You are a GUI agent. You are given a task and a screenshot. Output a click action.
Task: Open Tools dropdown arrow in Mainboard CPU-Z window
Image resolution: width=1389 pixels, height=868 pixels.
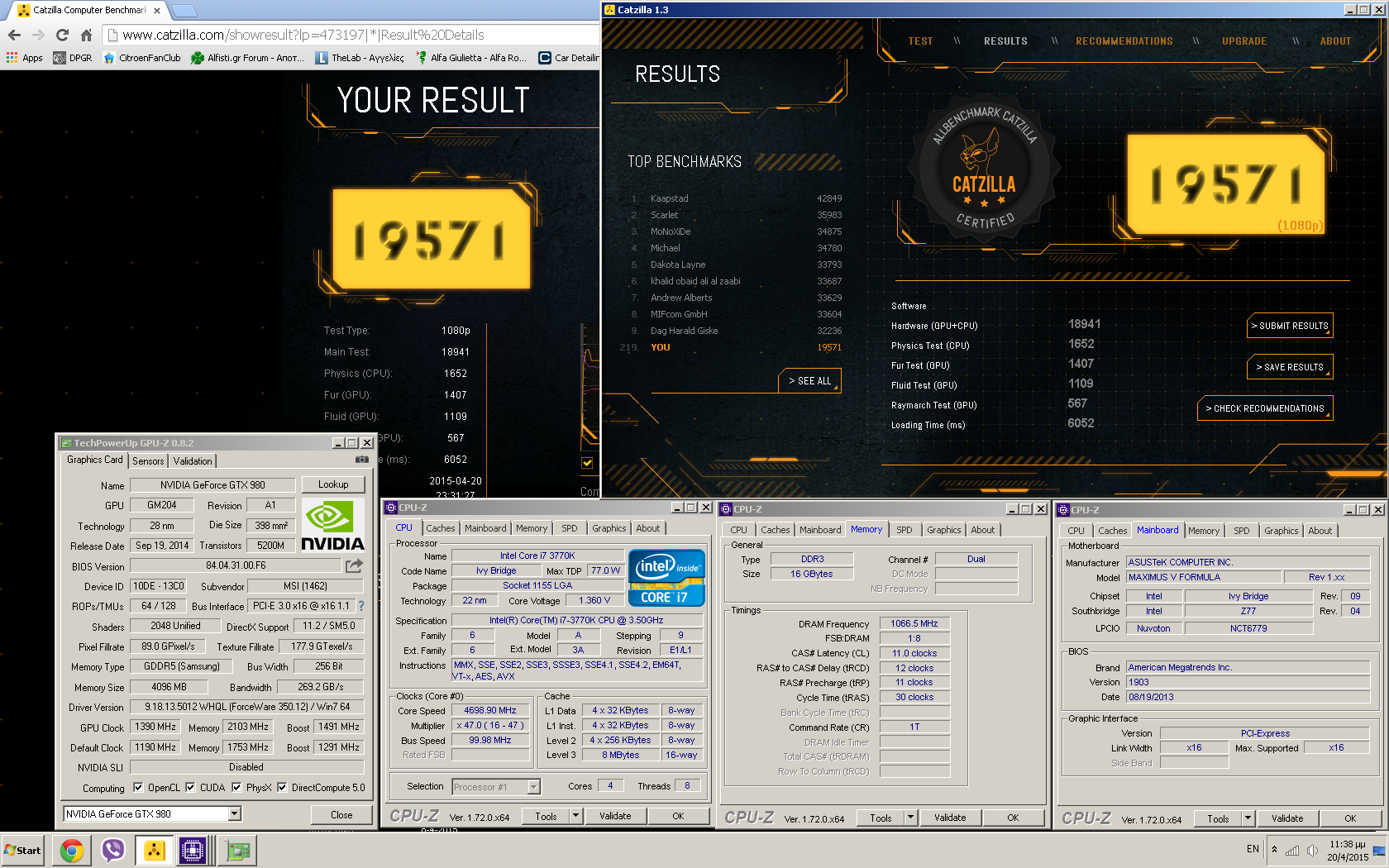coord(1248,818)
